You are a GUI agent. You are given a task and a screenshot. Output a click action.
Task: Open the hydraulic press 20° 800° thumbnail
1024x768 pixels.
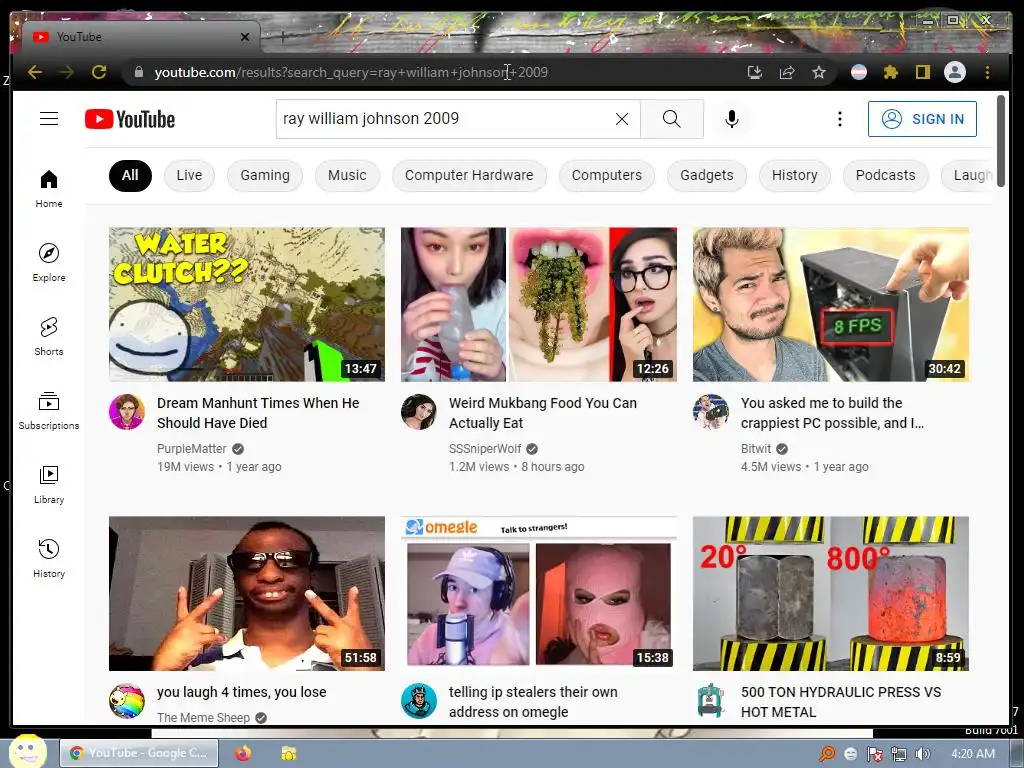pos(831,594)
